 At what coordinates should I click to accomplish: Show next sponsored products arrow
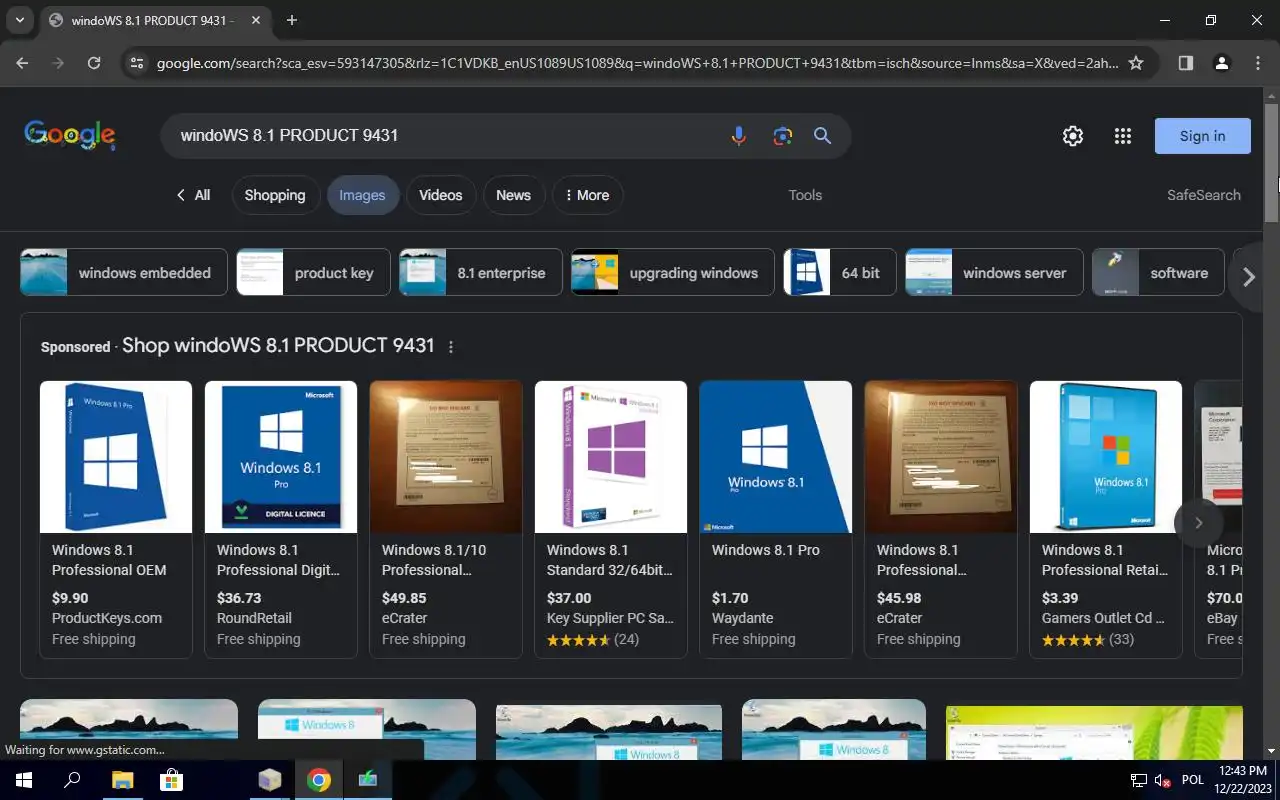[1198, 522]
